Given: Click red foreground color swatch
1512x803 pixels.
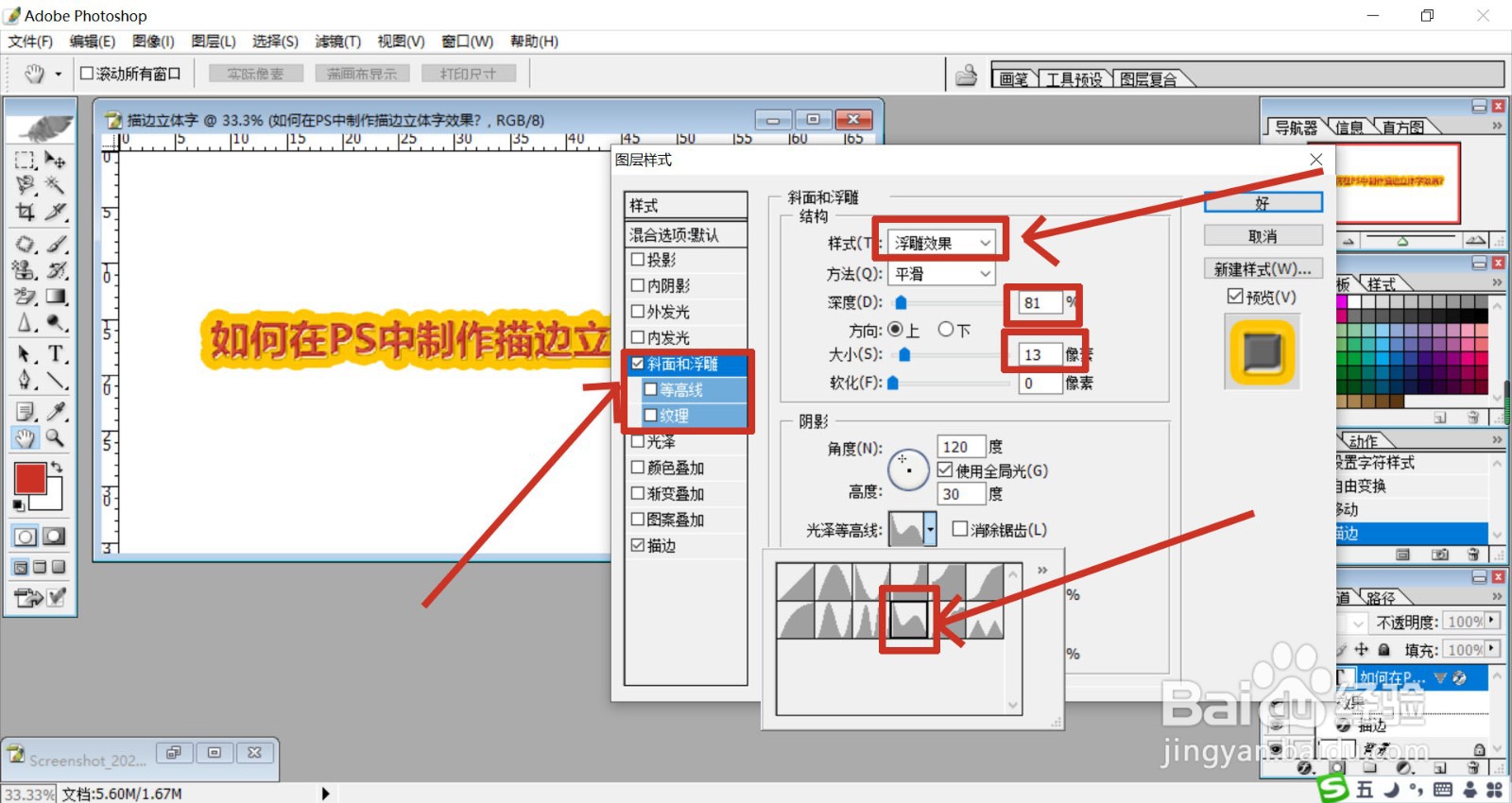Looking at the screenshot, I should pyautogui.click(x=29, y=478).
